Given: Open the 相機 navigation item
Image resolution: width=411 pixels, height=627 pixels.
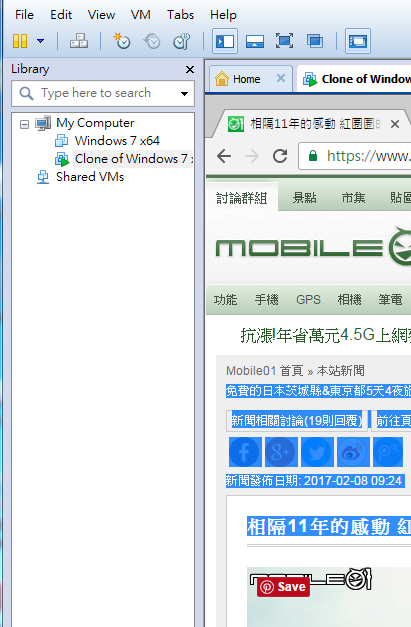Looking at the screenshot, I should click(349, 300).
